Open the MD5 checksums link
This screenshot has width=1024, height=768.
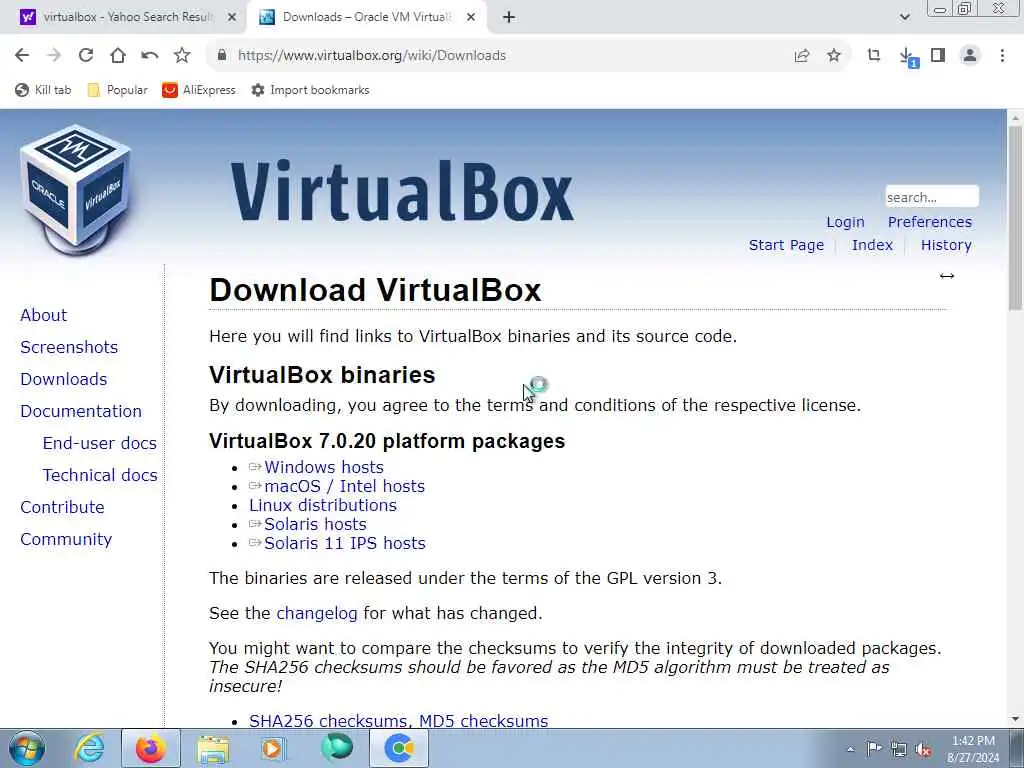tap(483, 721)
